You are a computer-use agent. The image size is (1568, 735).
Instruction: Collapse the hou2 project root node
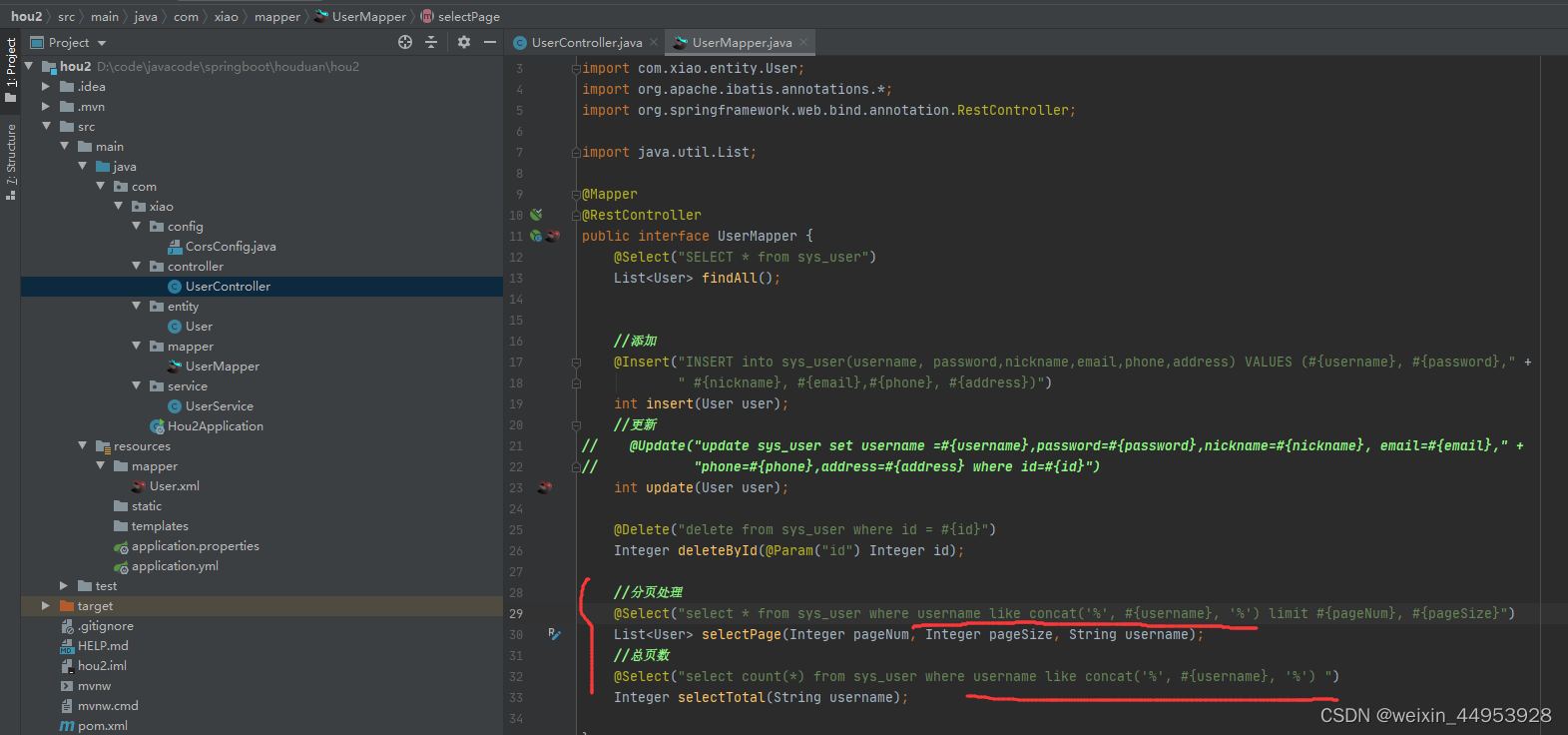[29, 66]
